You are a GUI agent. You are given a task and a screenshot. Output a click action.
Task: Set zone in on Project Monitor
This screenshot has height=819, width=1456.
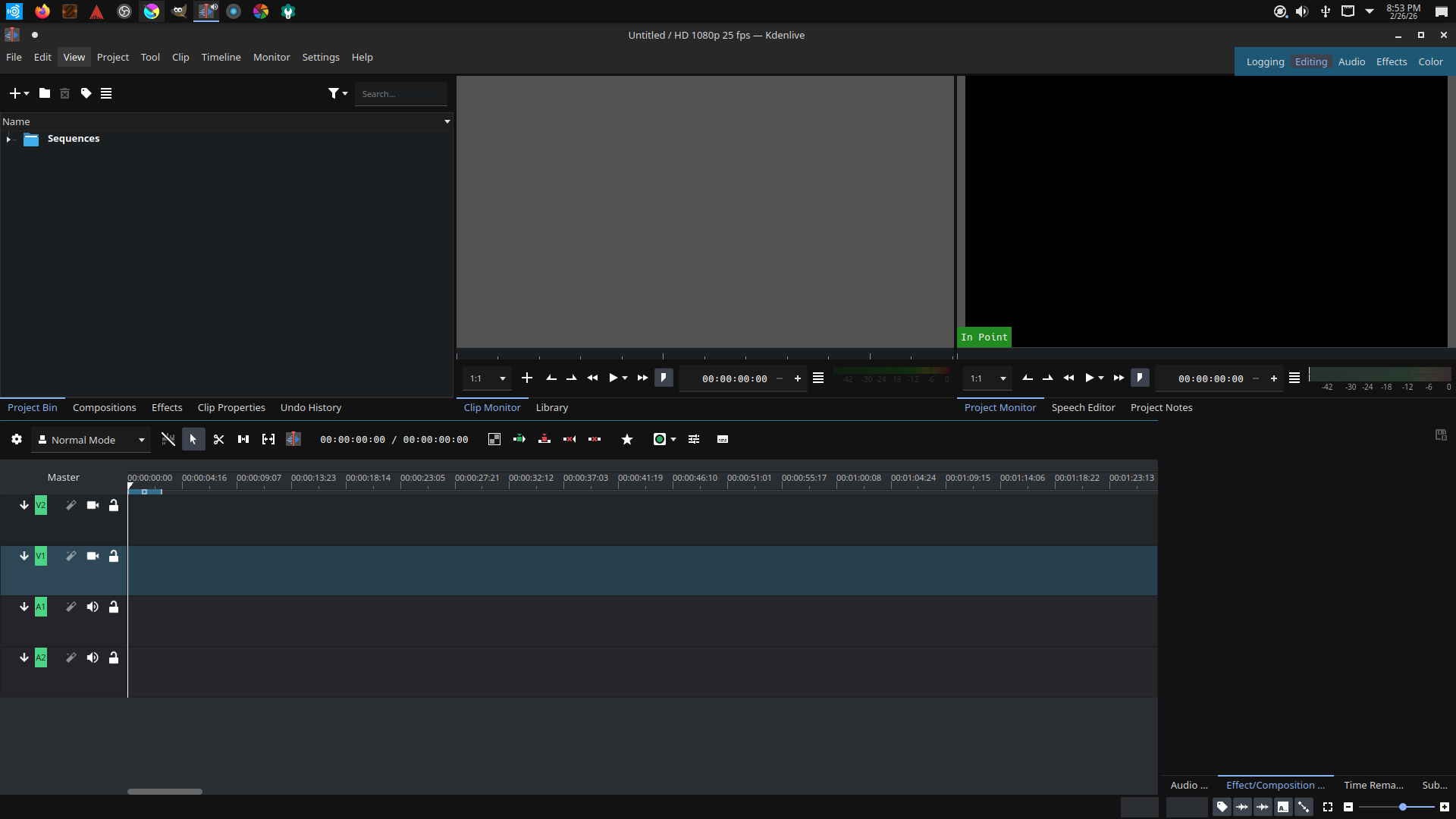pos(1028,378)
